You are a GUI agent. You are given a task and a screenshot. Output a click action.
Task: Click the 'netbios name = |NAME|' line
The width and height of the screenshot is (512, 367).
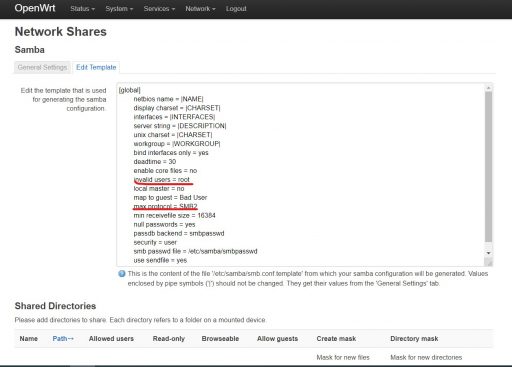coord(168,99)
